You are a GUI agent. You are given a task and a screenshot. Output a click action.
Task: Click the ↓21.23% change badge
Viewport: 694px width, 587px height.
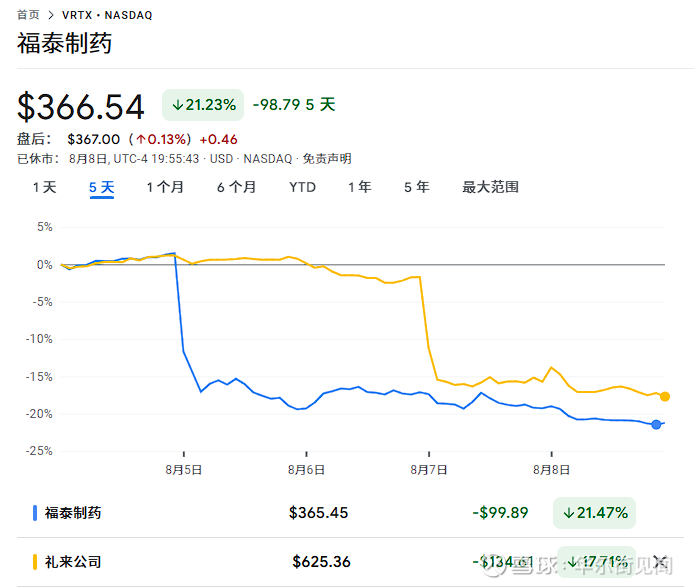tap(203, 105)
